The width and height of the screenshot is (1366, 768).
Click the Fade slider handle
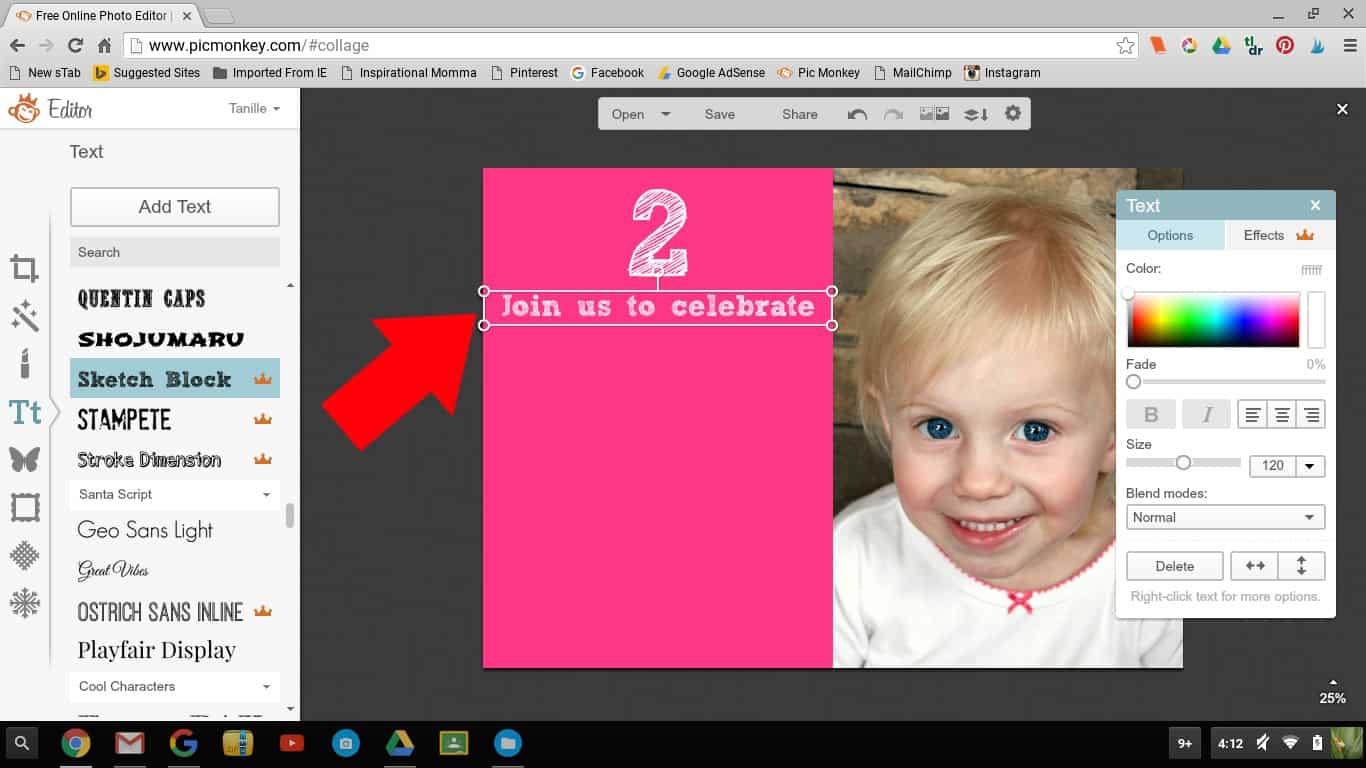(x=1133, y=382)
